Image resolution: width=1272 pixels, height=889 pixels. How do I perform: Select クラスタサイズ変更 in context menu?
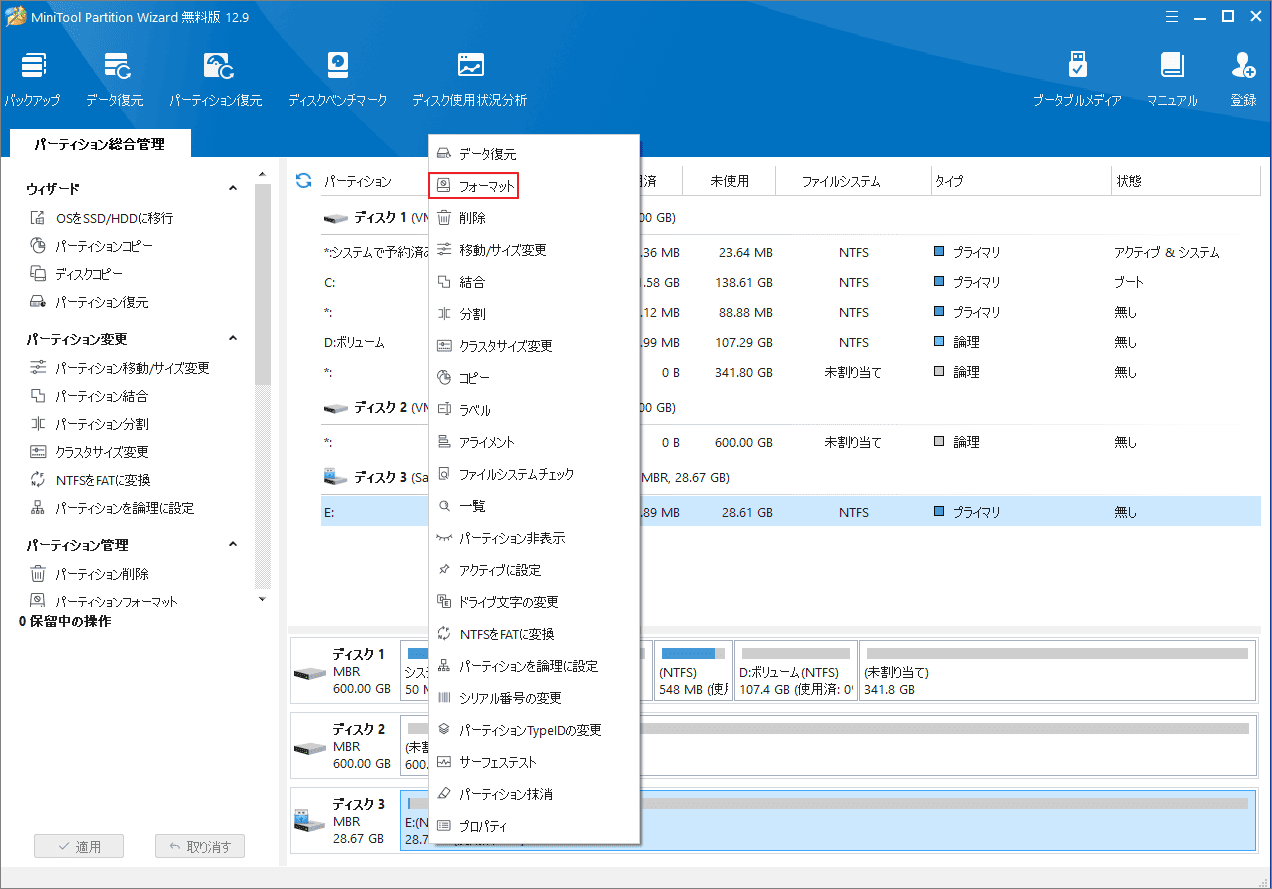(534, 346)
